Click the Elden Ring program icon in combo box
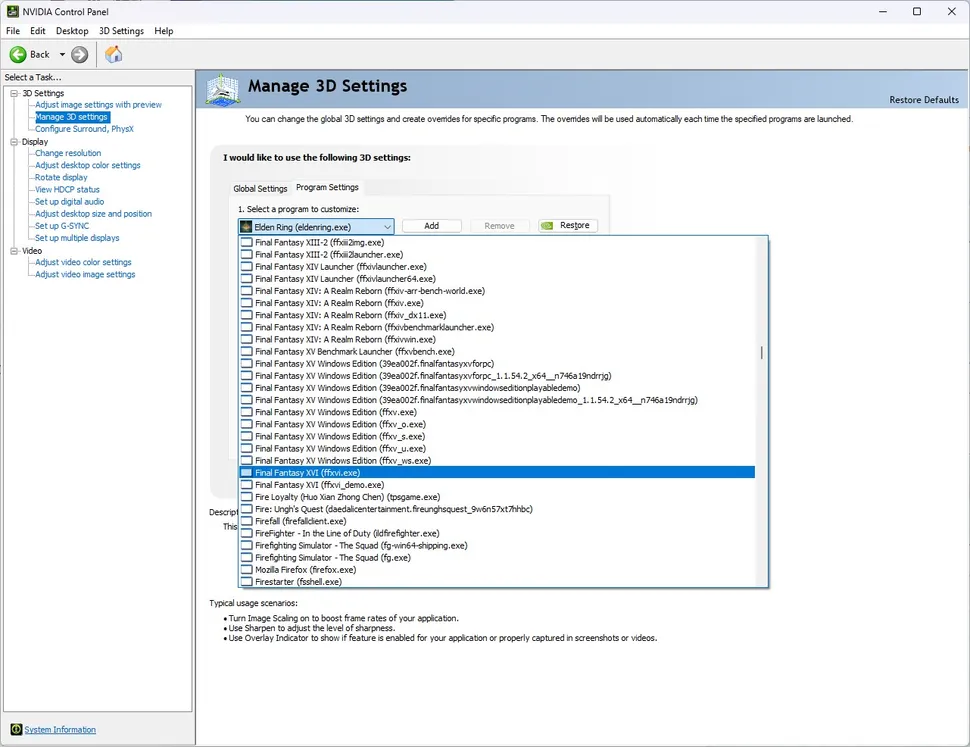The image size is (970, 747). pyautogui.click(x=246, y=226)
